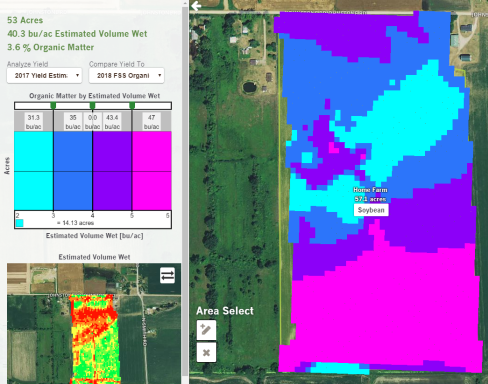Click the 0.0 bu/ac value box
This screenshot has height=384, width=488.
coord(92,122)
